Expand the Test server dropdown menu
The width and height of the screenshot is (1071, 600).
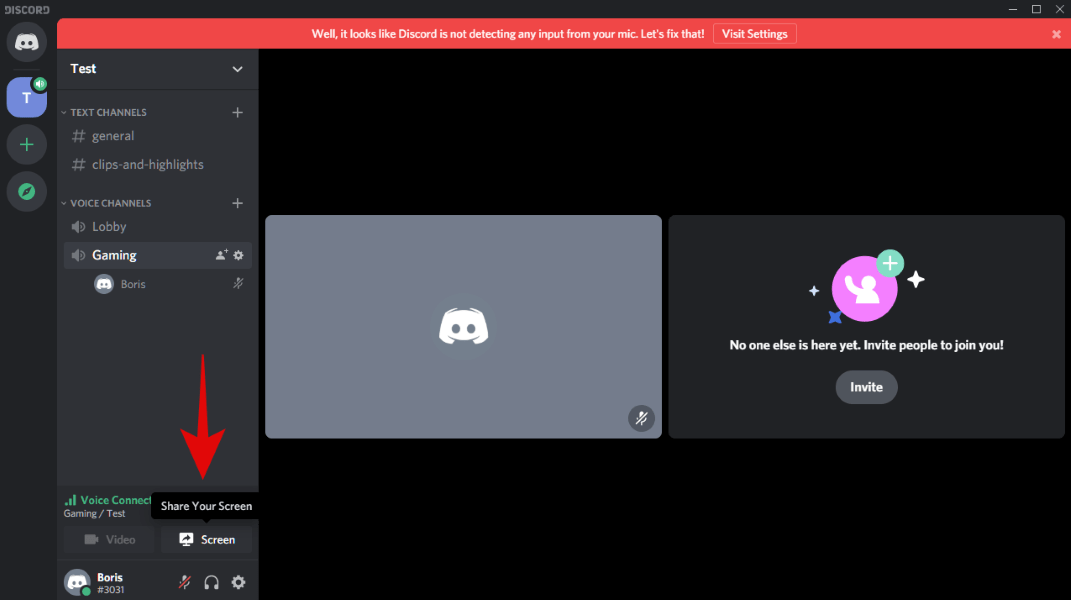pos(237,69)
